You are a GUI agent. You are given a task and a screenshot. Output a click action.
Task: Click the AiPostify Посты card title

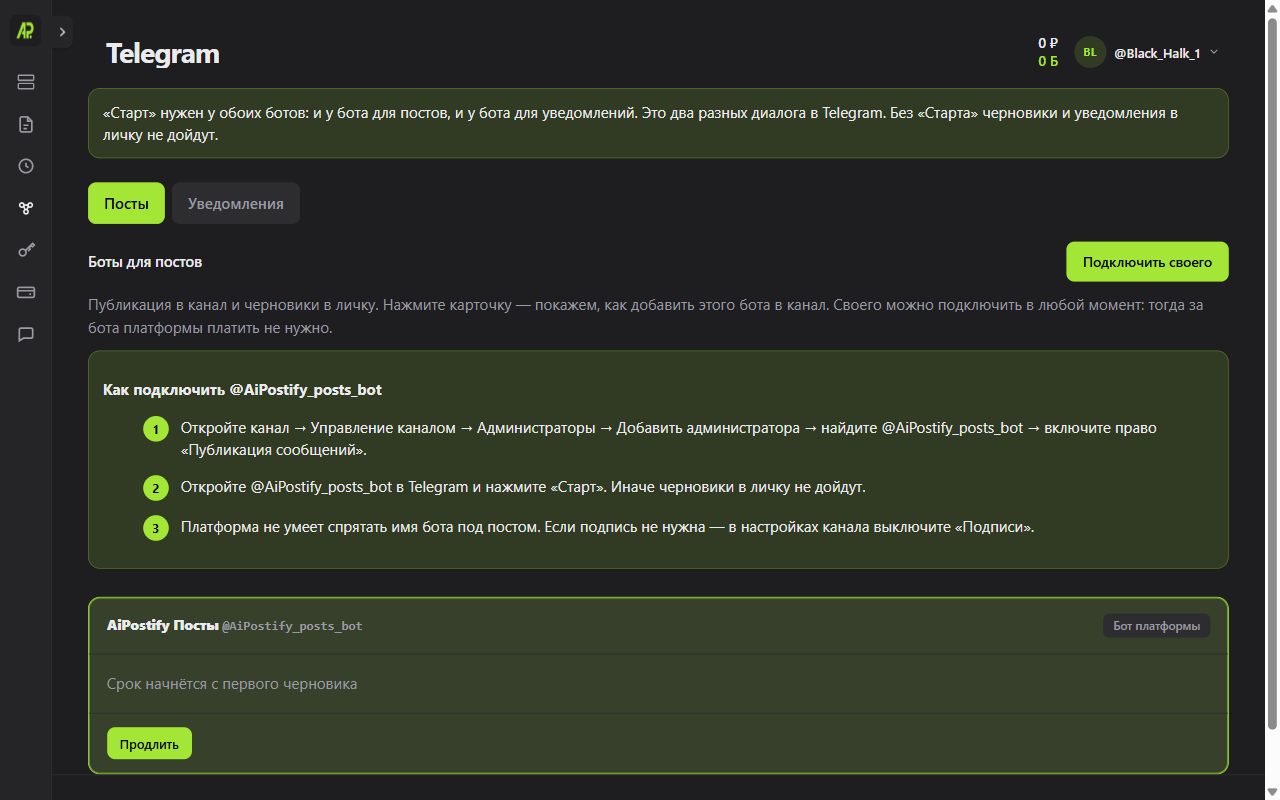[162, 625]
